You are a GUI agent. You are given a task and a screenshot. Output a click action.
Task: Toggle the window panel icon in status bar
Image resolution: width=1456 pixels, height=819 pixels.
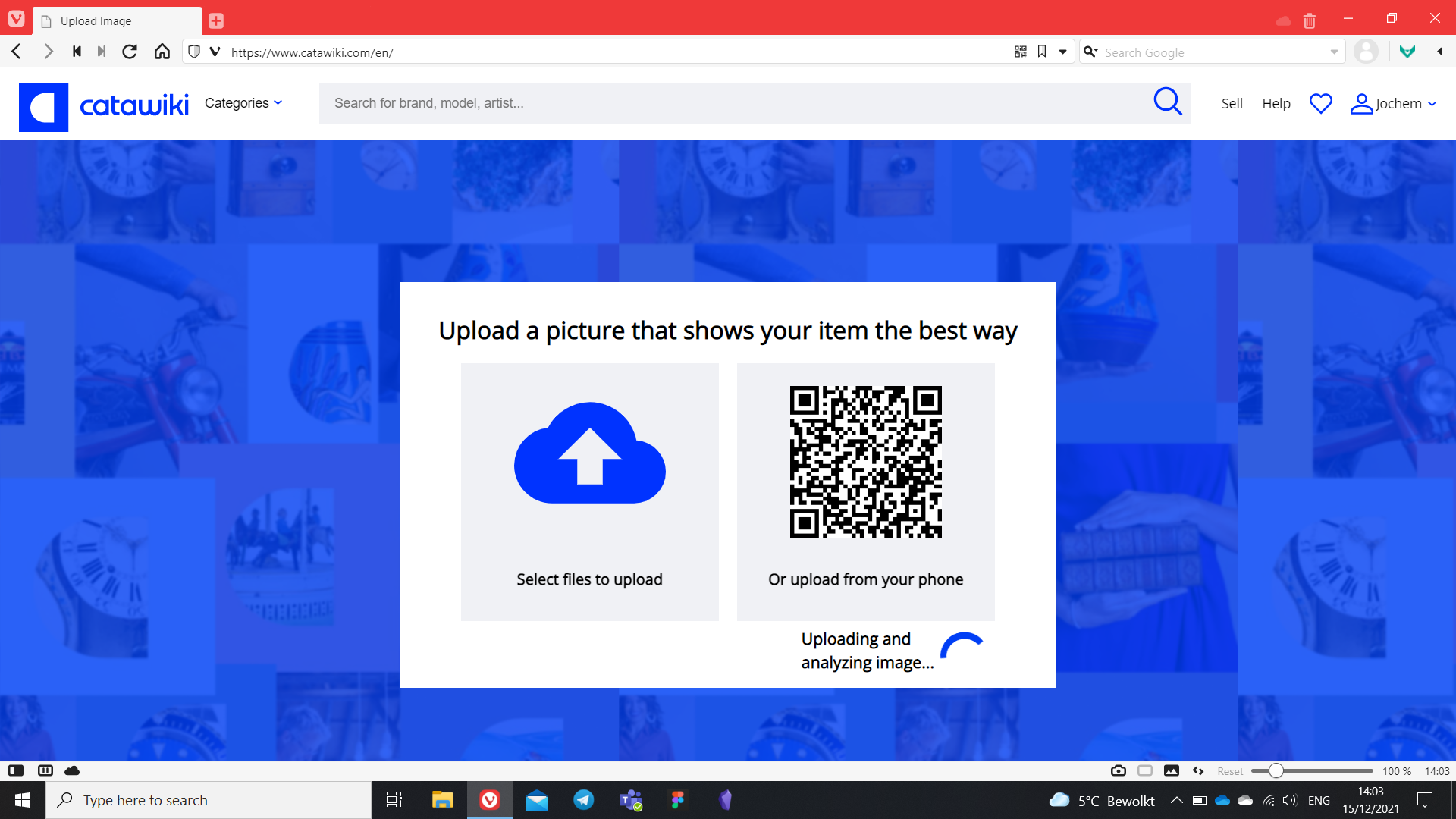1145,770
